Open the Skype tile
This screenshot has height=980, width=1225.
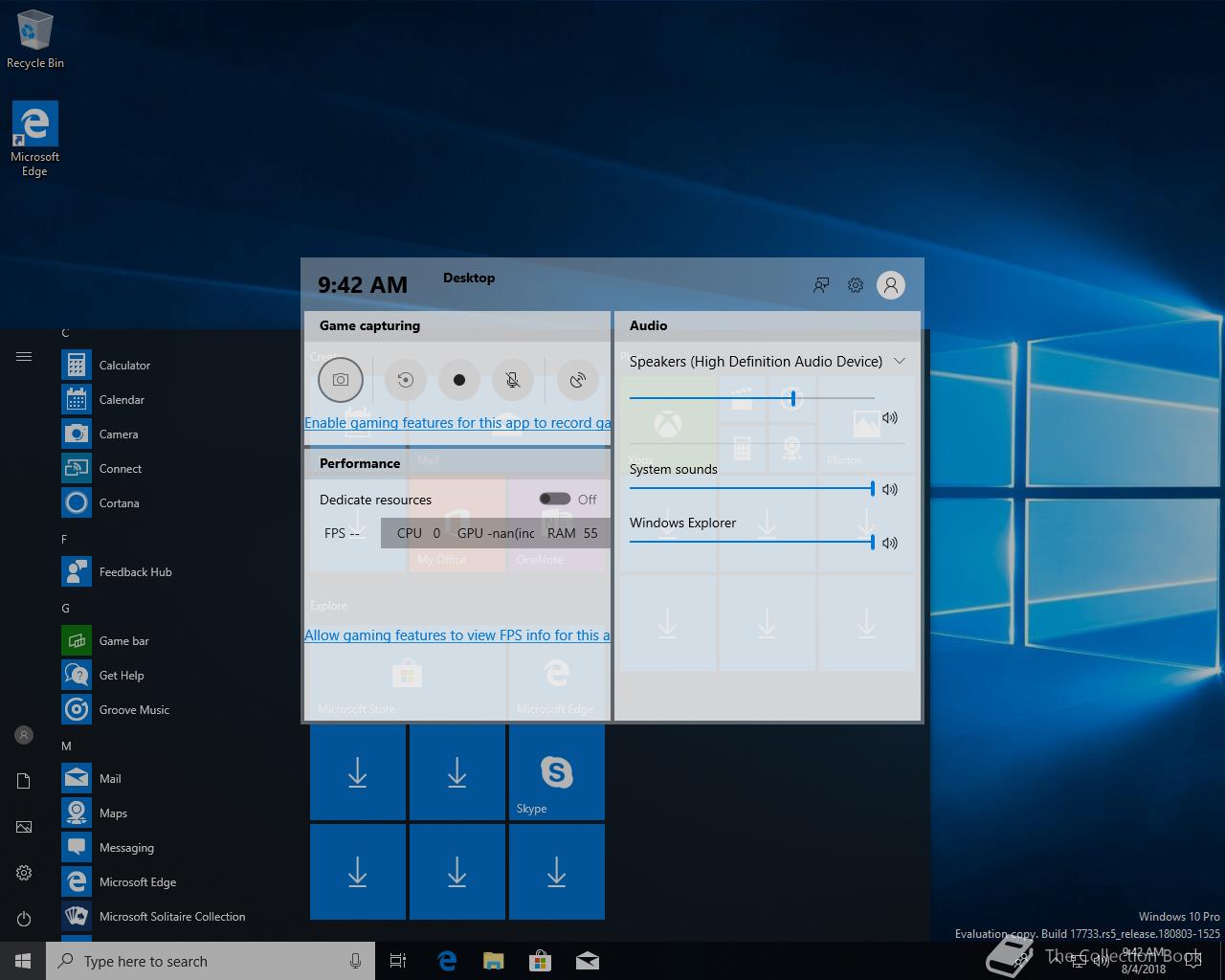click(557, 772)
